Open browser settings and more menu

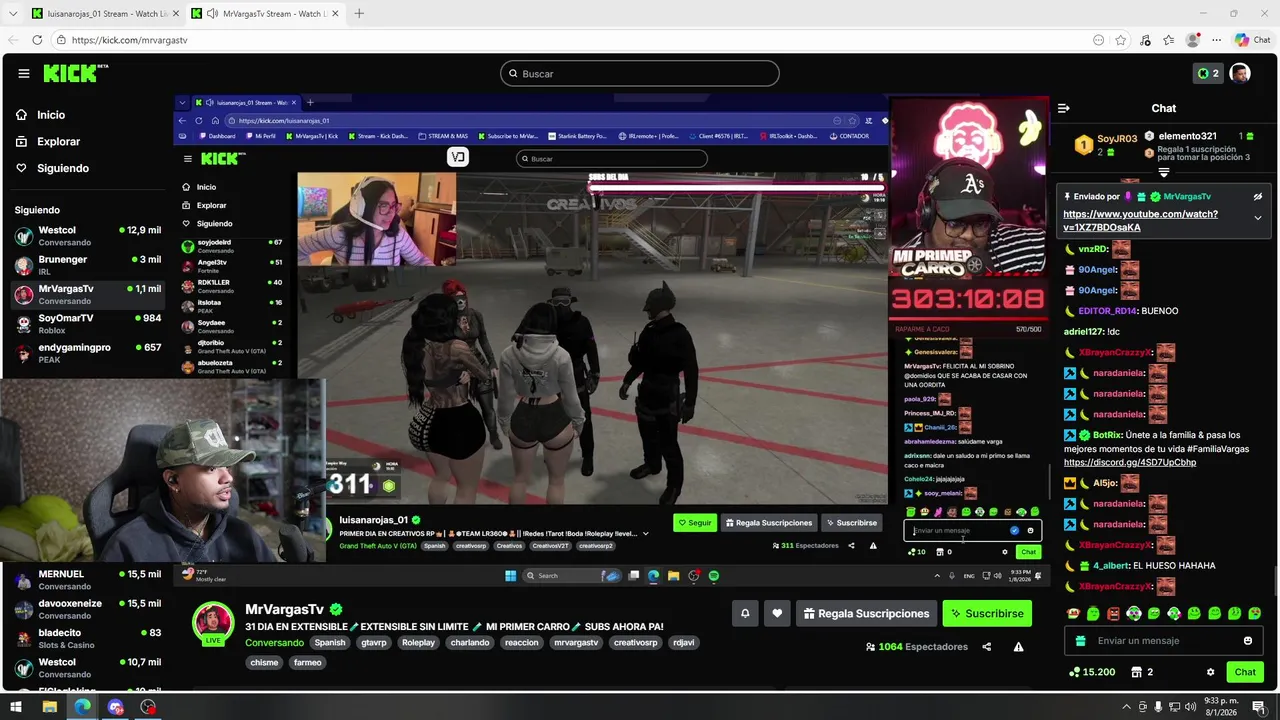point(1216,40)
